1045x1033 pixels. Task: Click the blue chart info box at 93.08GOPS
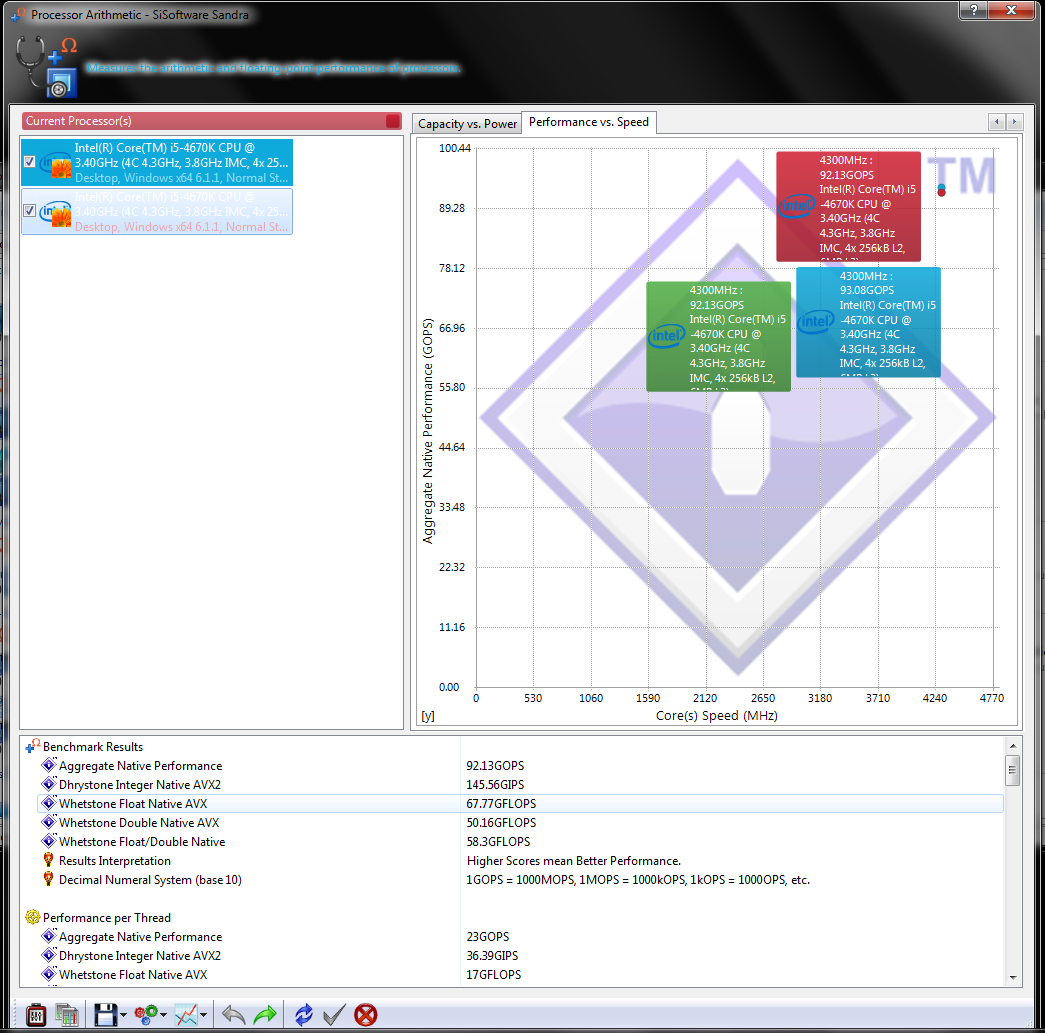pyautogui.click(x=868, y=323)
